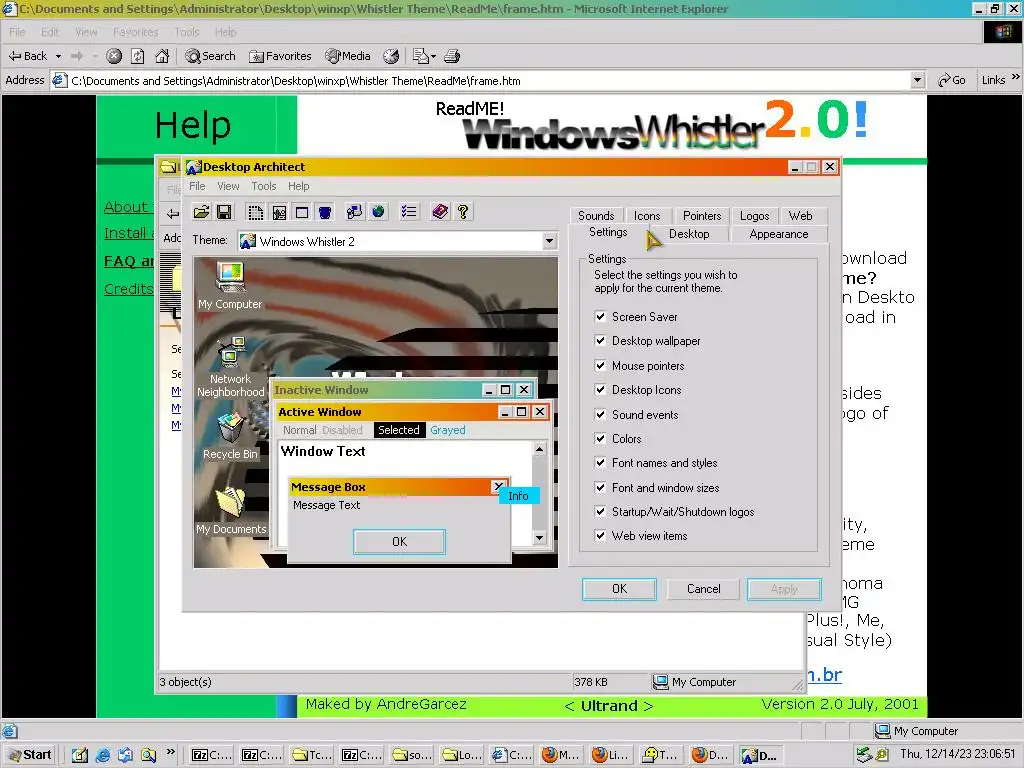Uncheck Font names and styles

(x=600, y=463)
